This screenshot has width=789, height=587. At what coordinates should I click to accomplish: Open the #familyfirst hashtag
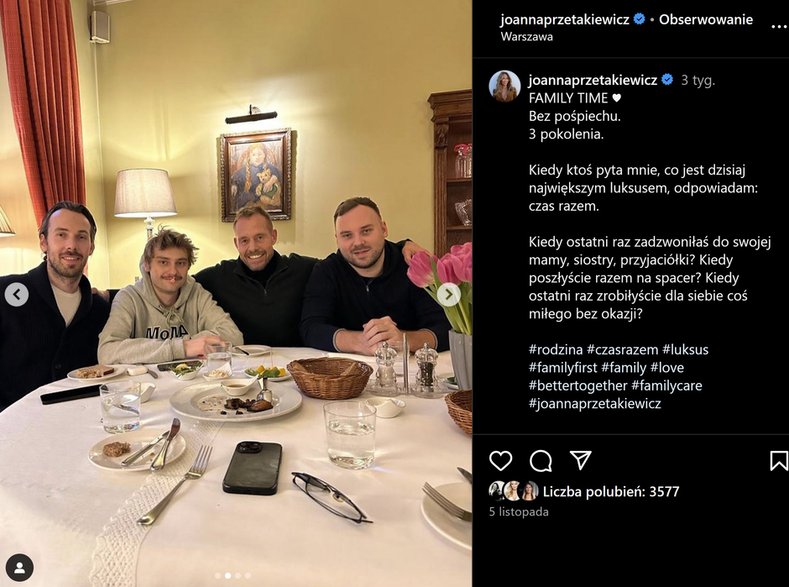(563, 368)
